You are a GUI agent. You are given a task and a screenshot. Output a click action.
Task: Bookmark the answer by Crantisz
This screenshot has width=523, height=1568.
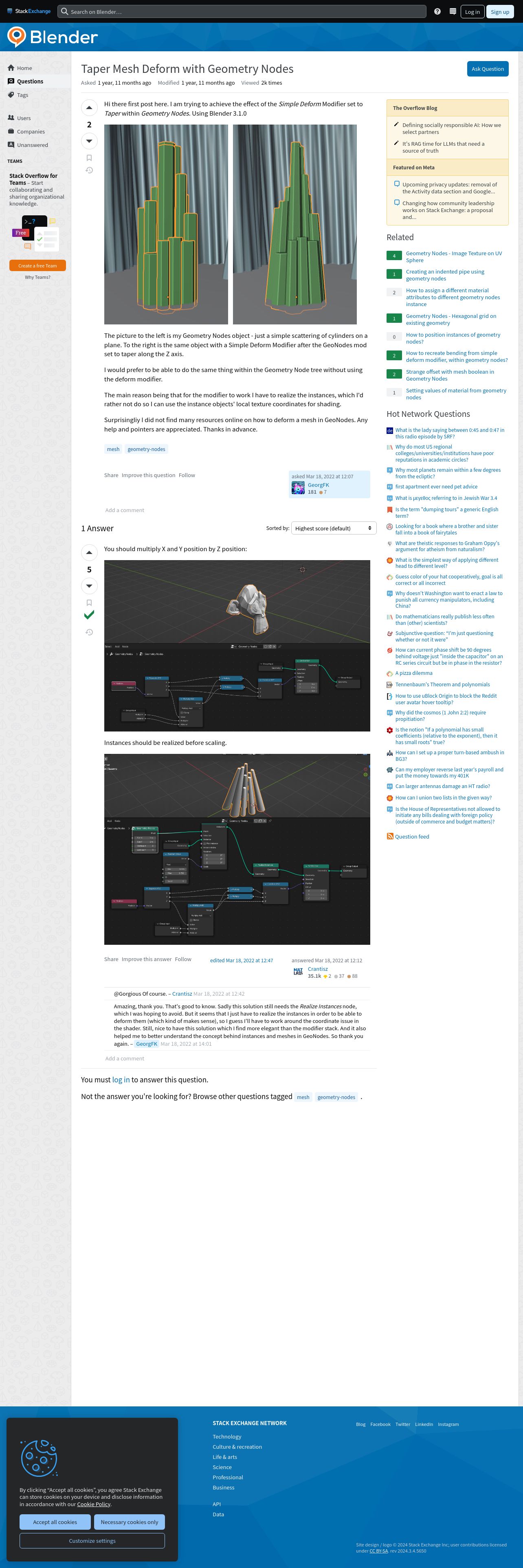click(x=89, y=602)
